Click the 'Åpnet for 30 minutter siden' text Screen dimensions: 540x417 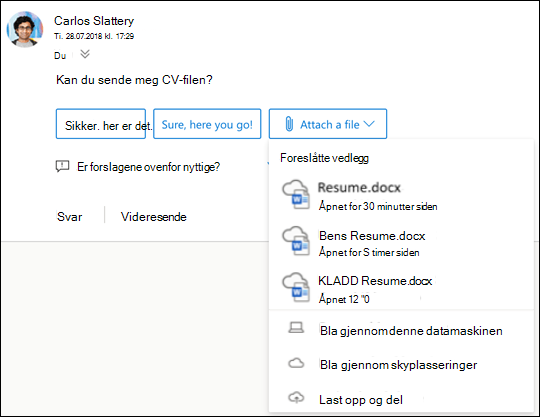[x=378, y=206]
